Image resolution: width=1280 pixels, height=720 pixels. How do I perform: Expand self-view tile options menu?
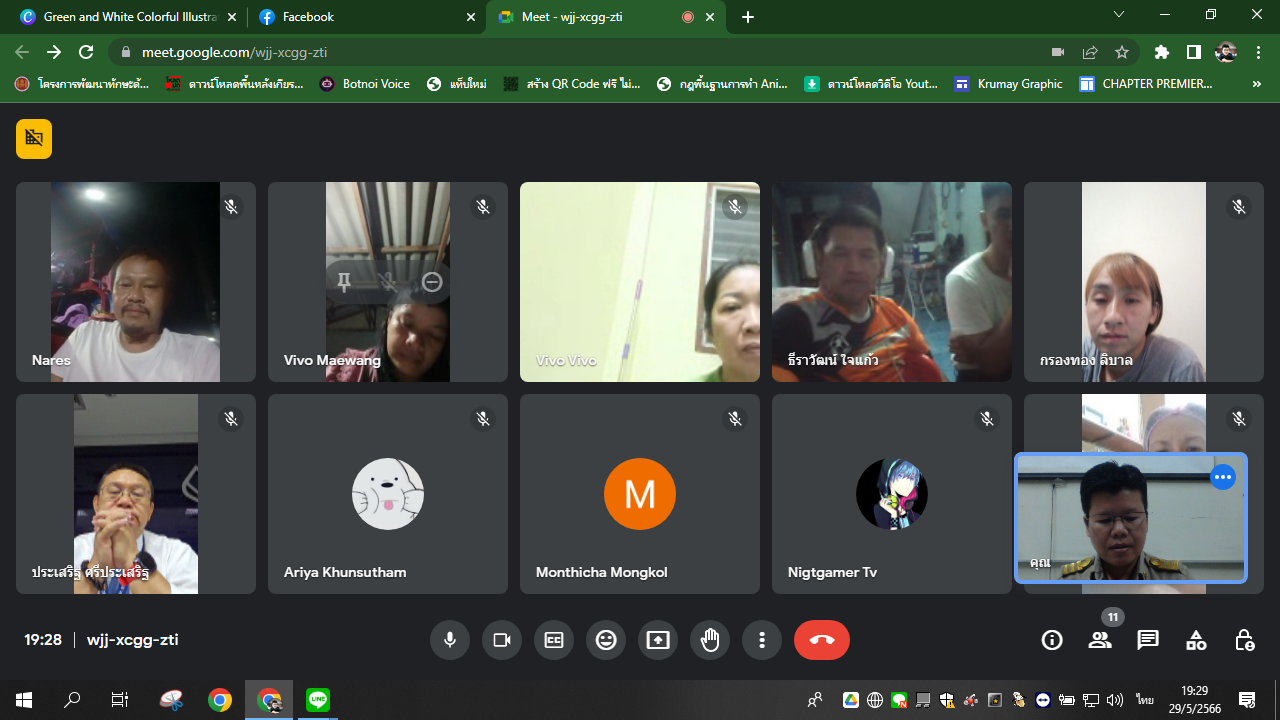pos(1223,477)
